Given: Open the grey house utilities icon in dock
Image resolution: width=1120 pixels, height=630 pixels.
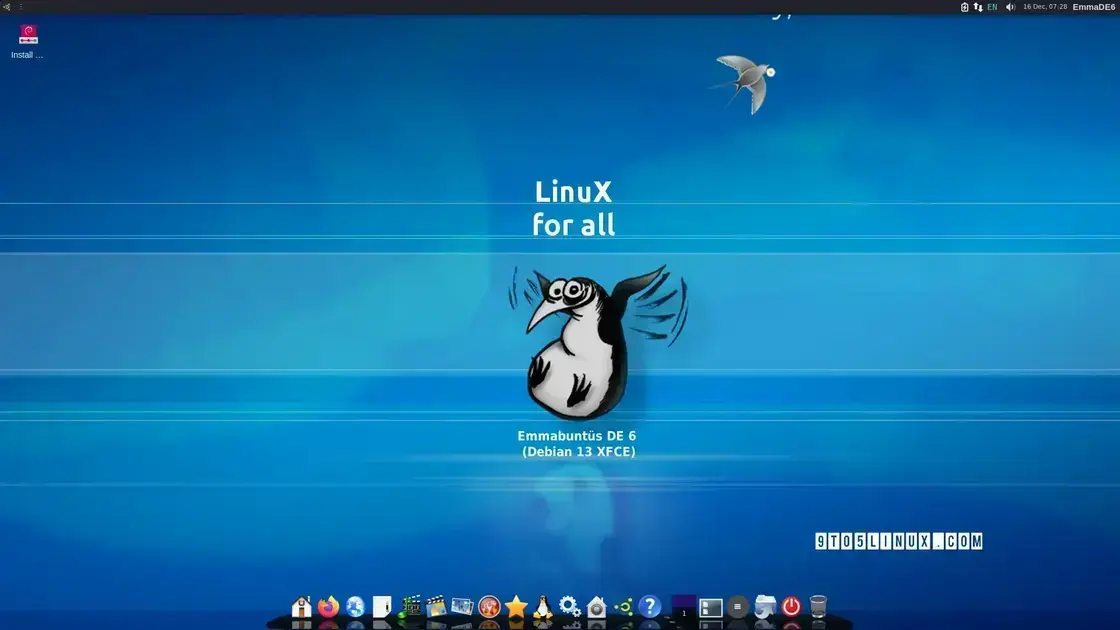Looking at the screenshot, I should (x=596, y=606).
